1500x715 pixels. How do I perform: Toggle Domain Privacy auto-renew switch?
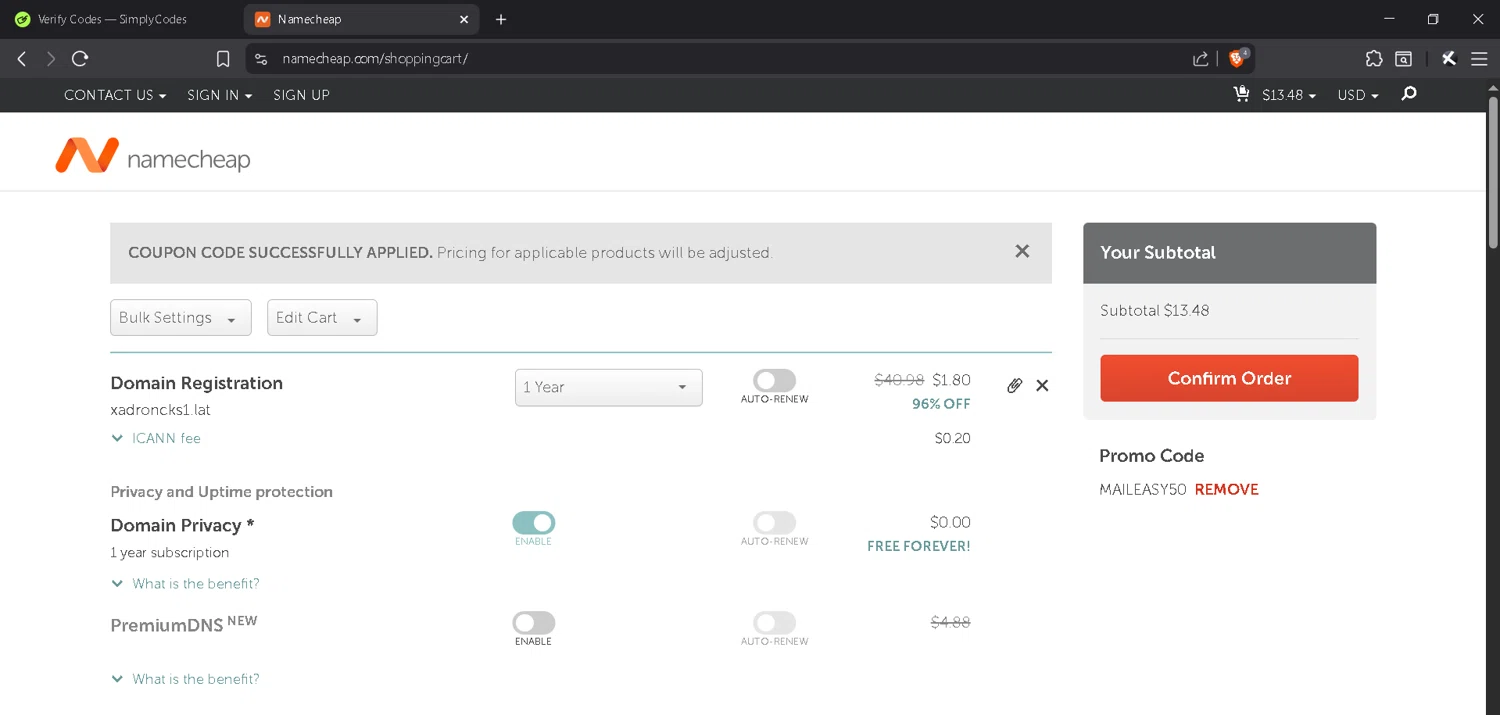tap(774, 523)
